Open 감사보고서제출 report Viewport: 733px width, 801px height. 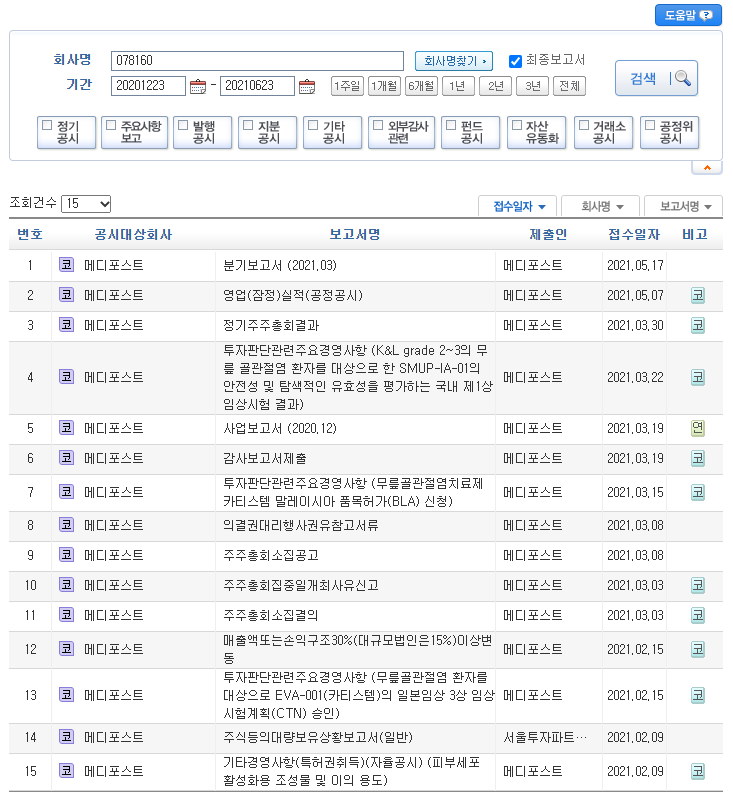265,458
